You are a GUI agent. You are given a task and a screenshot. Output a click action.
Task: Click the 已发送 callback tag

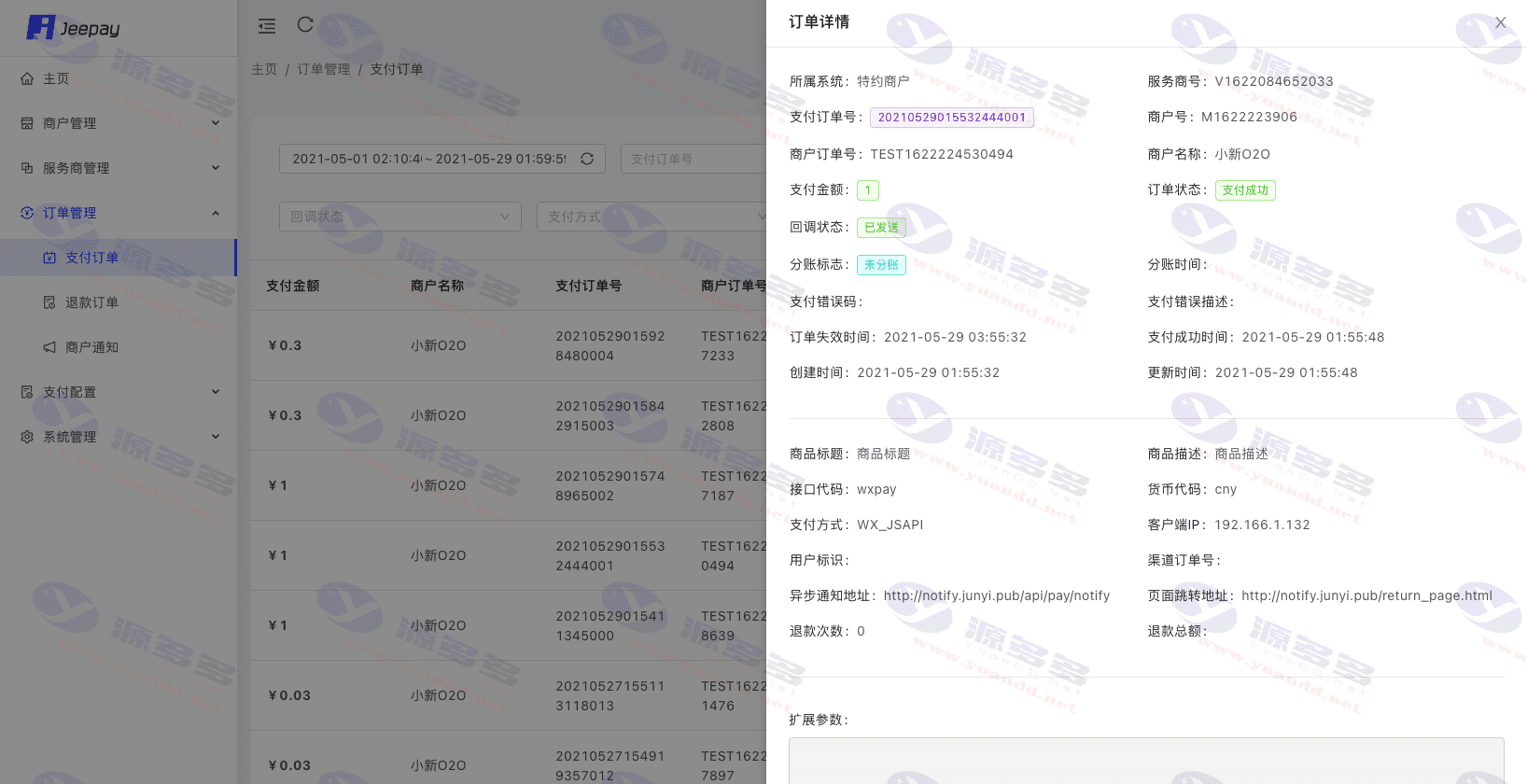point(881,228)
